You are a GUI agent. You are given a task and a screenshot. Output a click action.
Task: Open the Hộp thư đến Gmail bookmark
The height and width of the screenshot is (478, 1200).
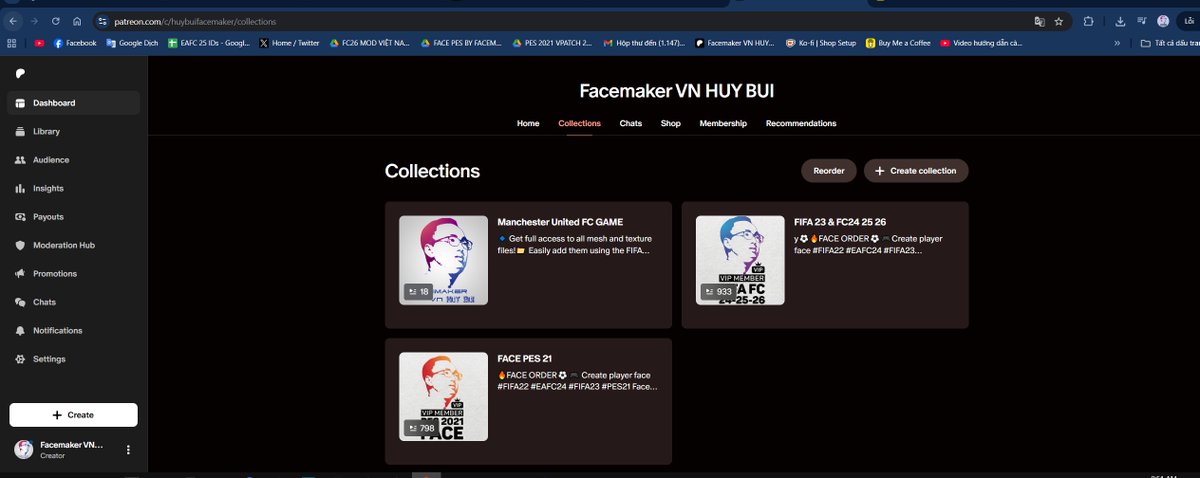644,43
